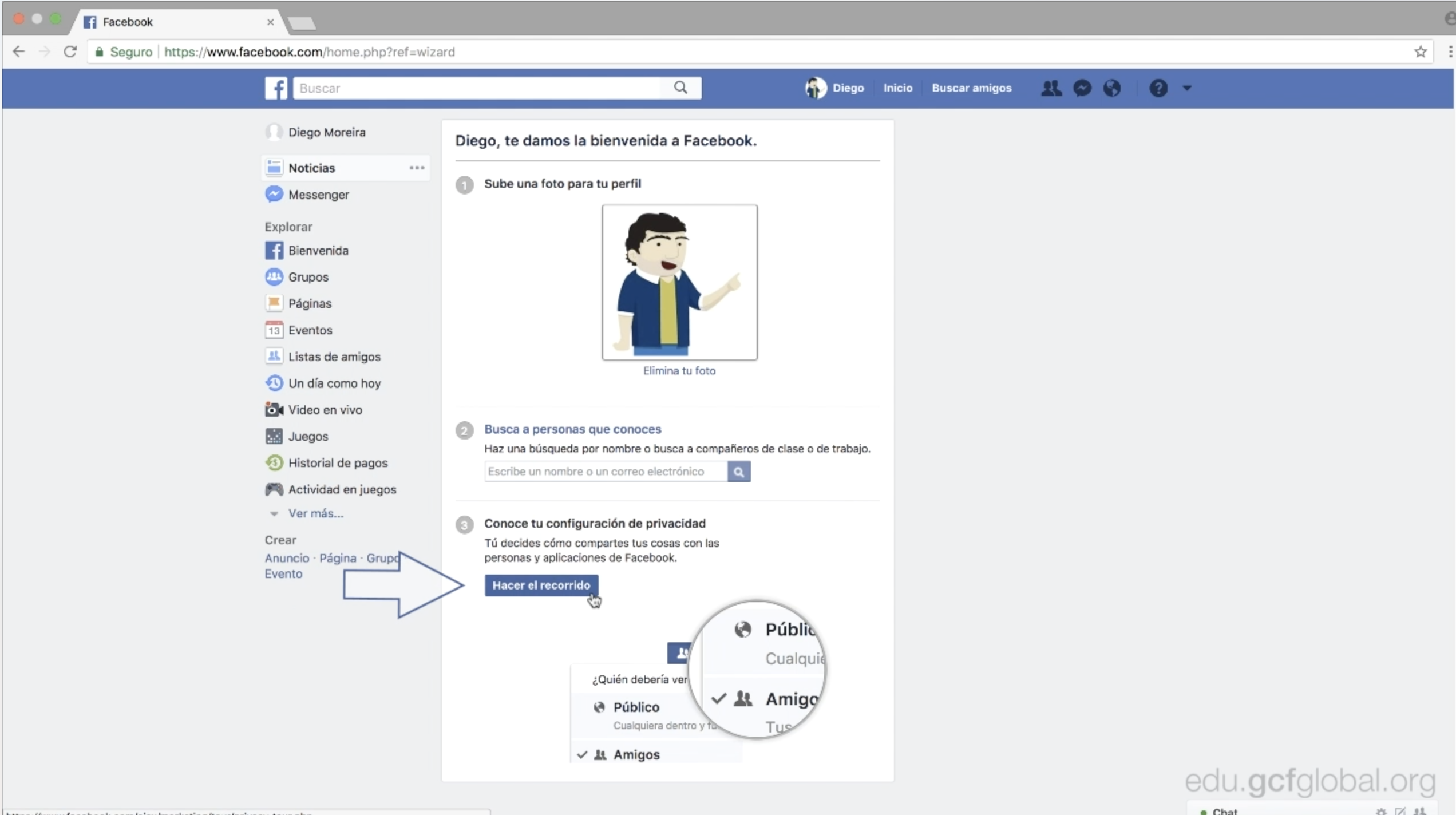The image size is (1456, 815).
Task: Go back with browser back arrow
Action: (18, 52)
